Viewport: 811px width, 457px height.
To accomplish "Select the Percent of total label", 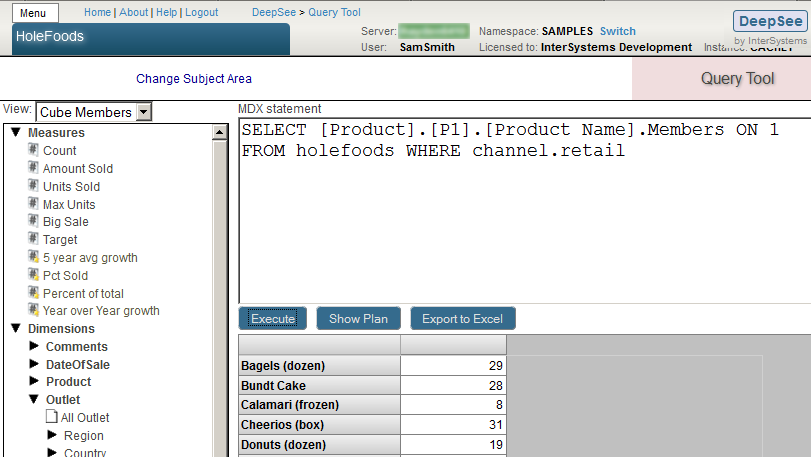I will [83, 294].
